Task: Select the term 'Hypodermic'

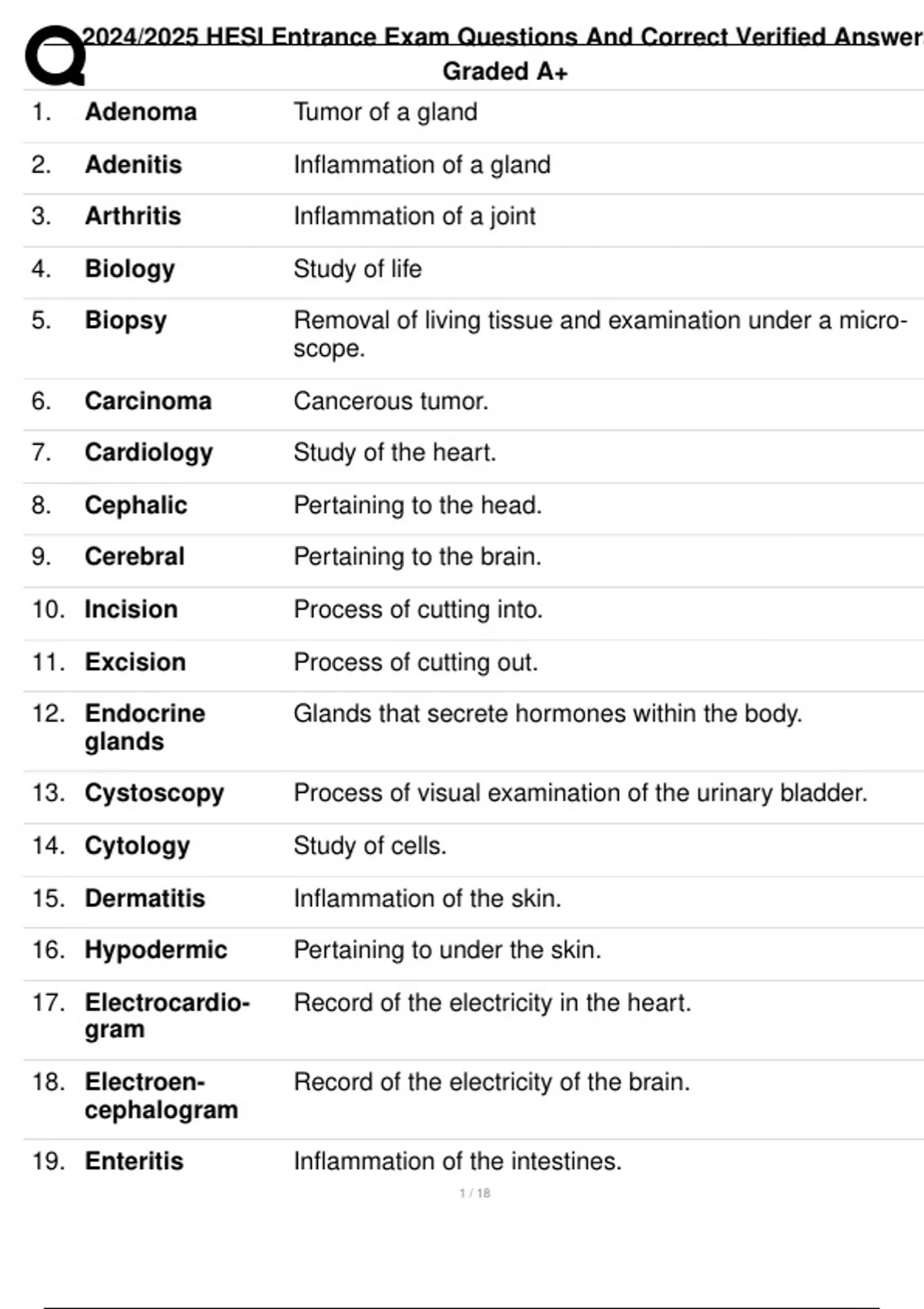Action: tap(156, 950)
